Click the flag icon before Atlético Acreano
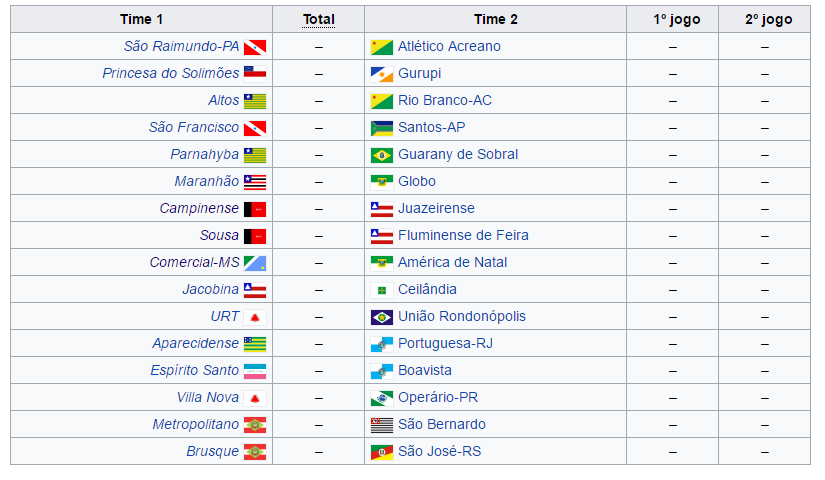Screen dimensions: 825x480 click(x=381, y=47)
